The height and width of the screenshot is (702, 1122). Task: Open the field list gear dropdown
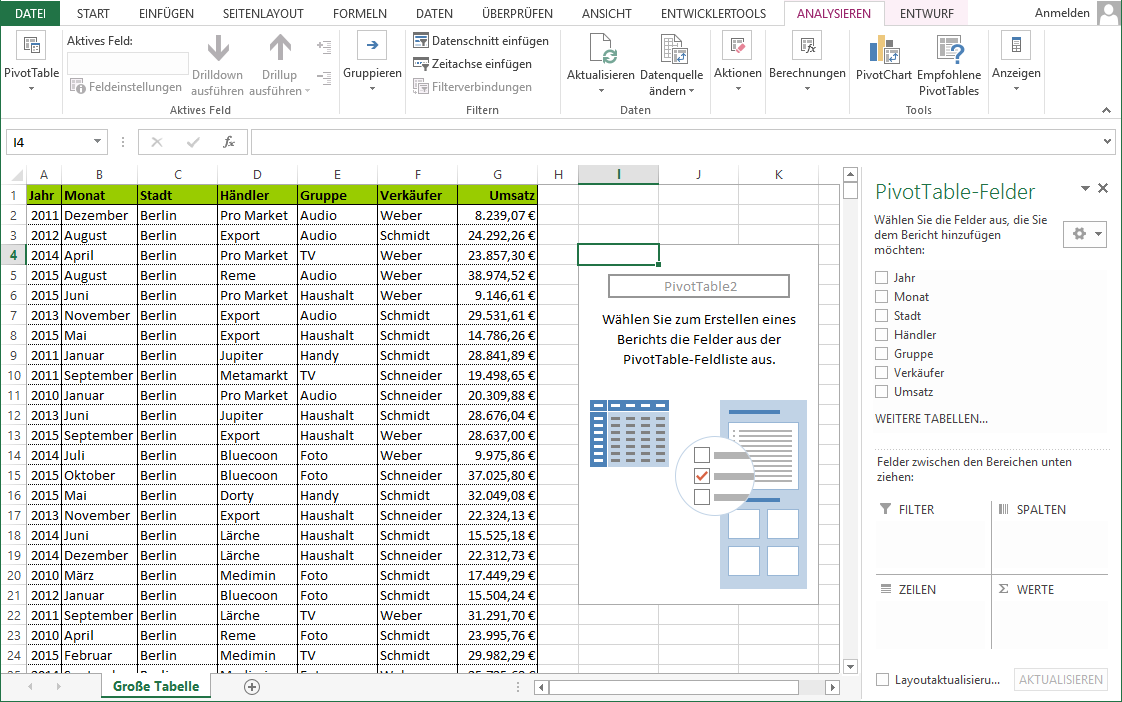(x=1084, y=234)
